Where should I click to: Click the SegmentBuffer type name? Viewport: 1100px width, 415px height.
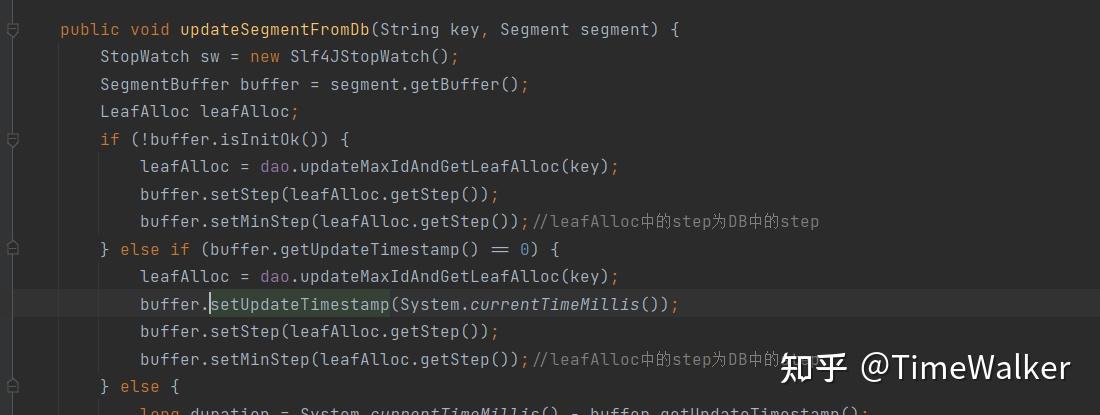(165, 84)
